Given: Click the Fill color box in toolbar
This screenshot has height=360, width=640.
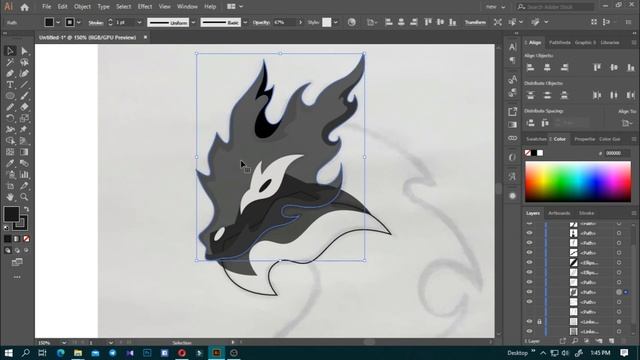Looking at the screenshot, I should (11, 214).
